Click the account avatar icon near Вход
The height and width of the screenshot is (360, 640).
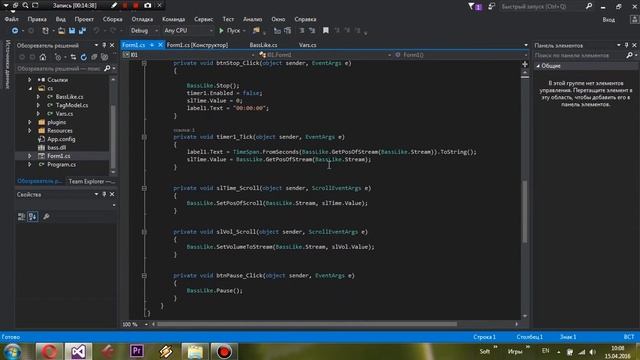pos(635,20)
